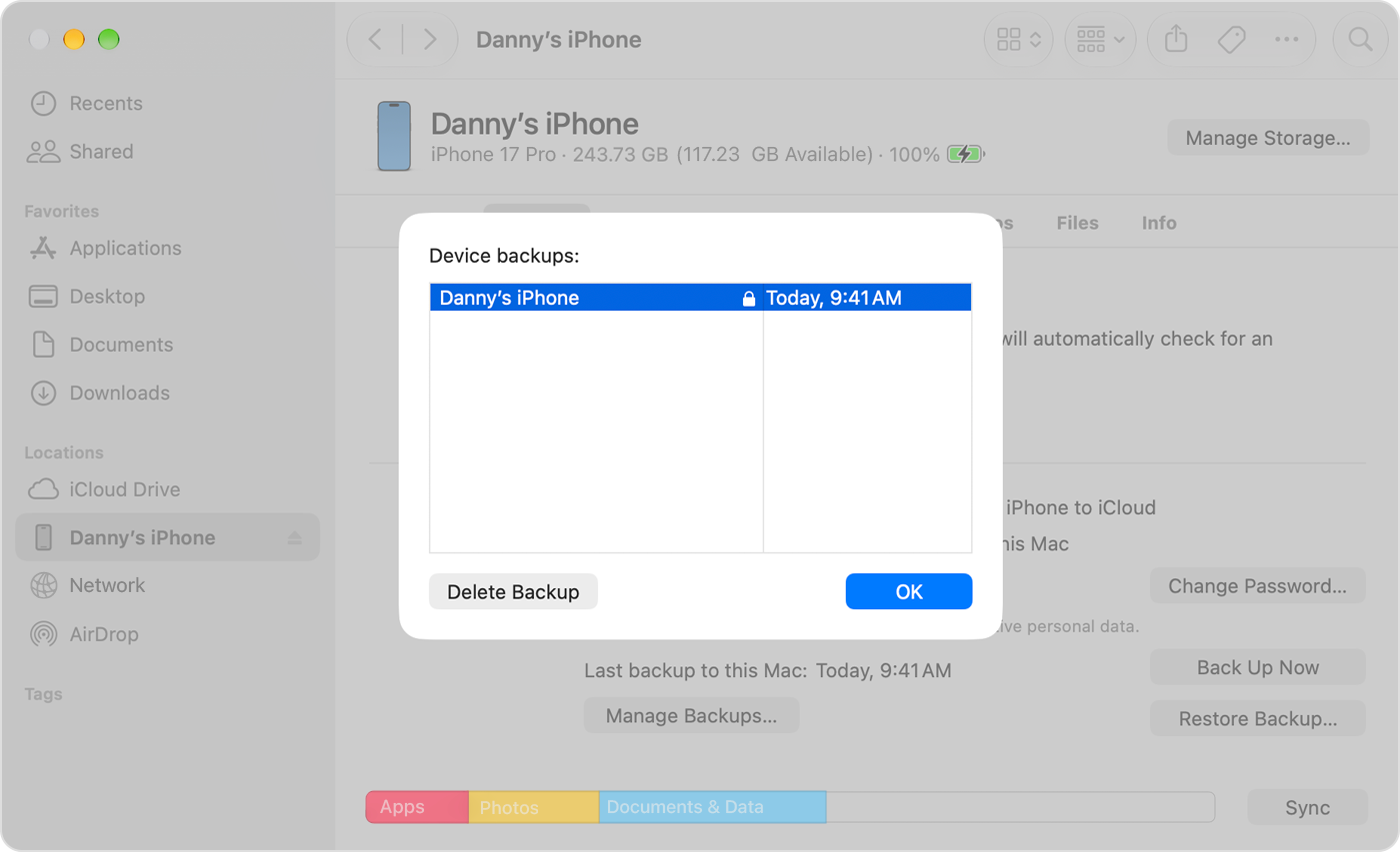Viewport: 1400px width, 852px height.
Task: Click the red Apps storage segment
Action: [x=417, y=807]
